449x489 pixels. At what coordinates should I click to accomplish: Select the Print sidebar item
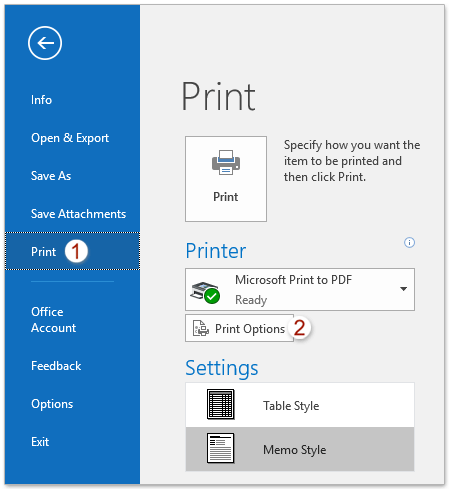pos(72,251)
